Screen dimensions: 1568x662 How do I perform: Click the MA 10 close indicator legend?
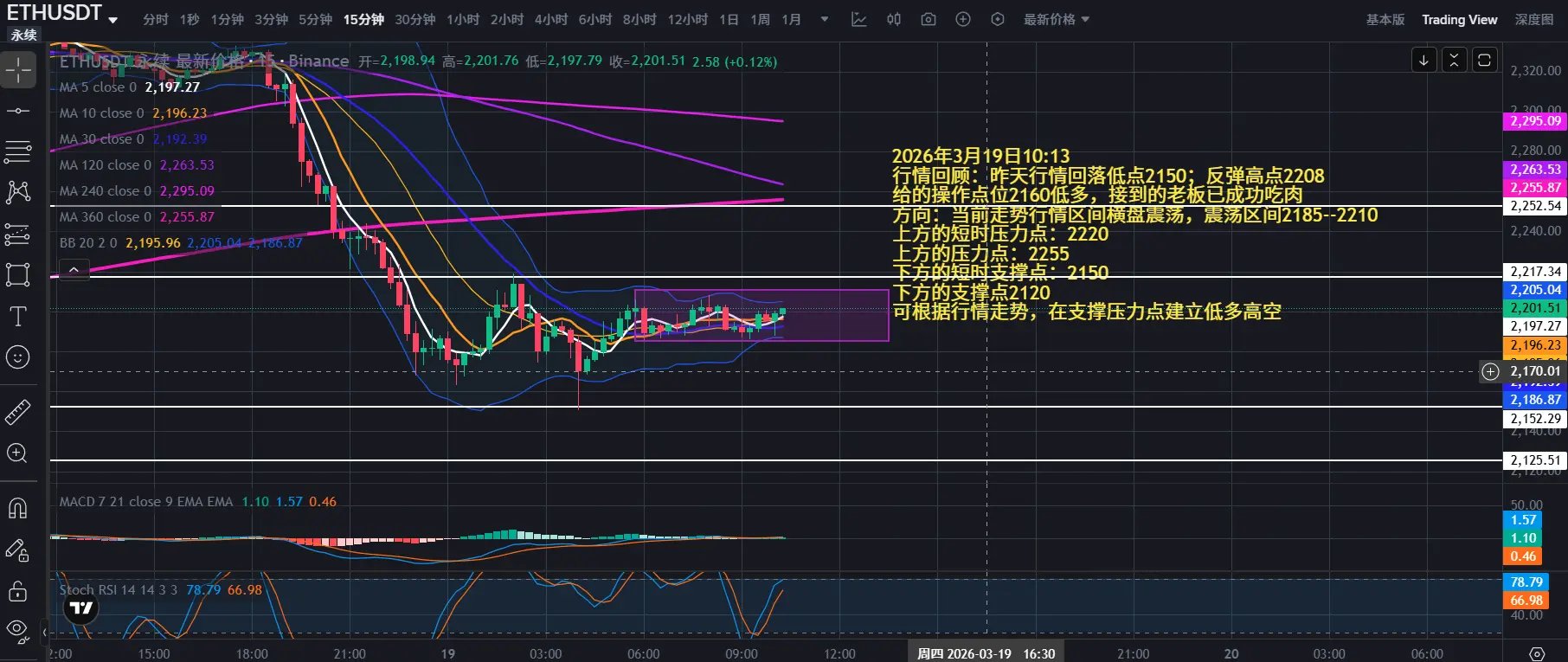[133, 112]
